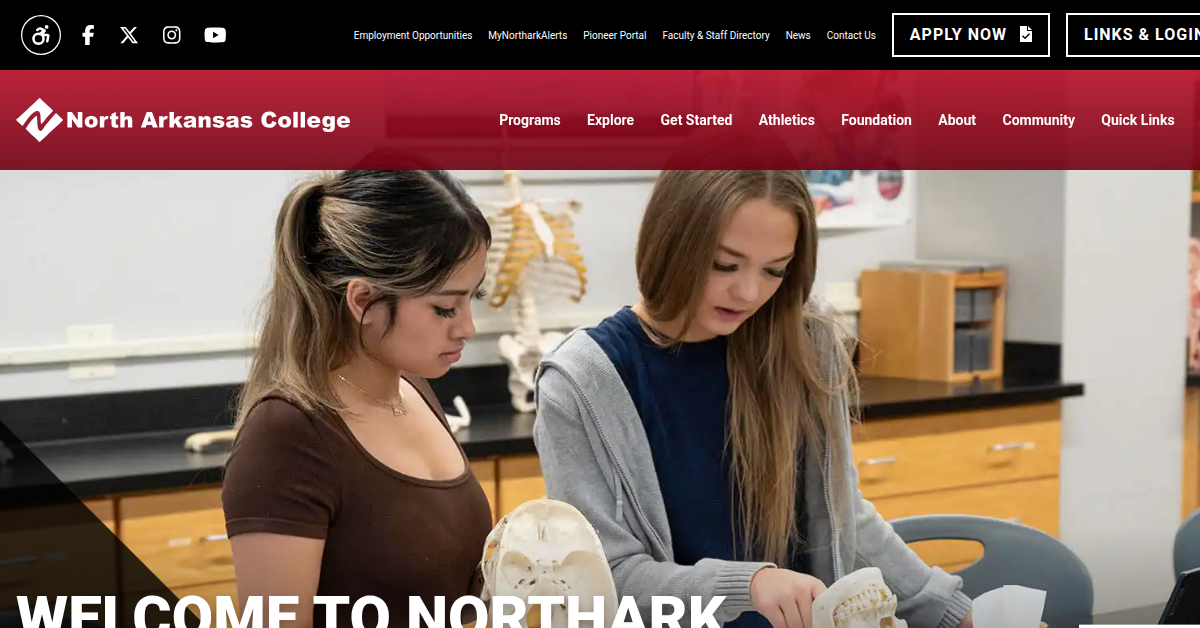Click the Links & Login button

(1133, 35)
